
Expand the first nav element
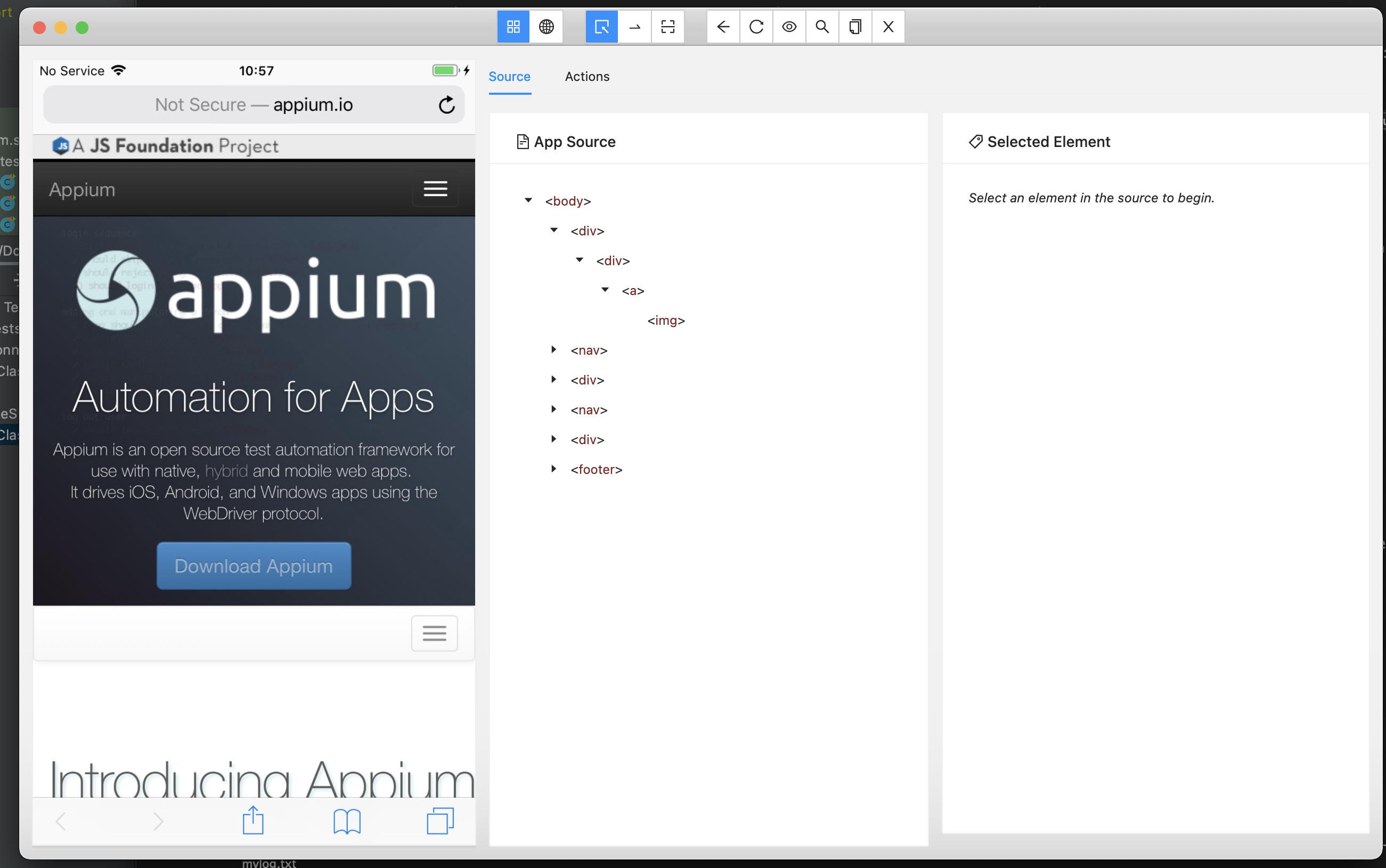pos(553,350)
